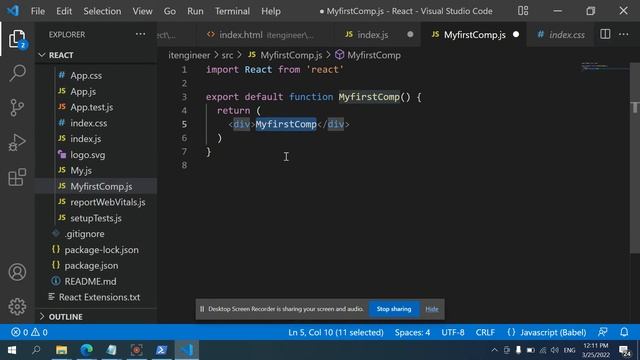The image size is (640, 360).
Task: Open the Search view in the activity bar
Action: (17, 73)
